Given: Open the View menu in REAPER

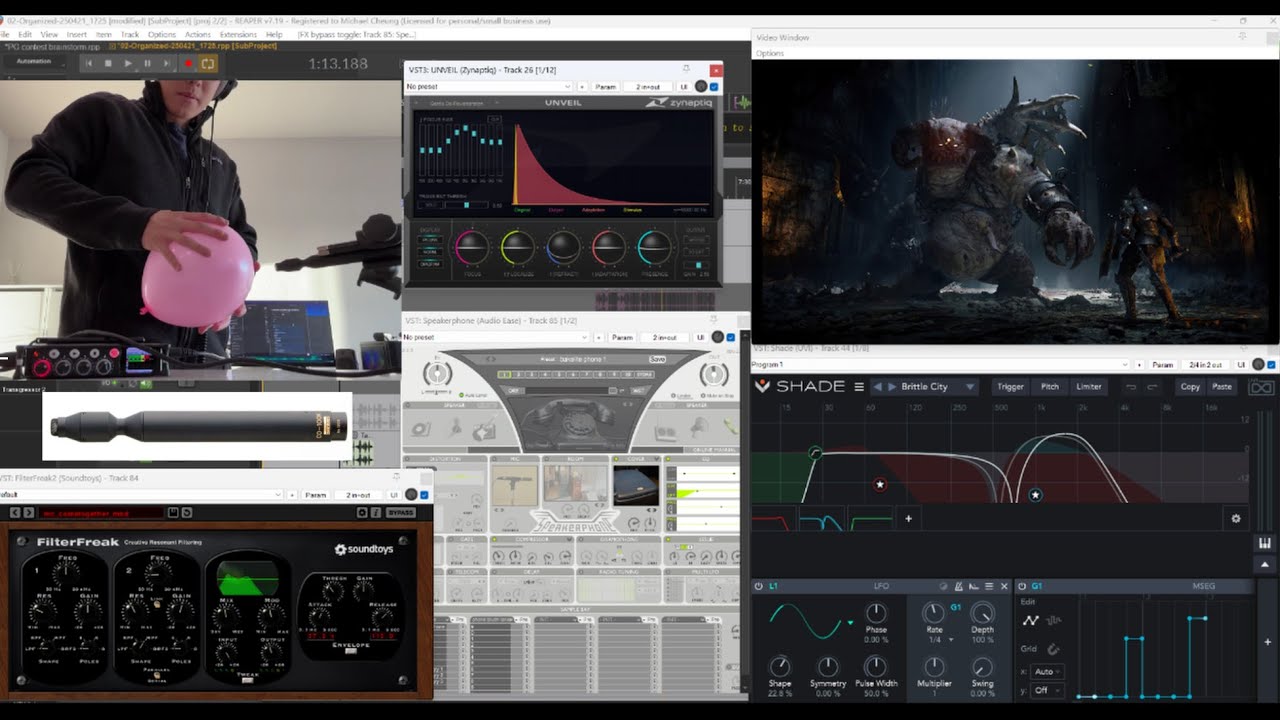Looking at the screenshot, I should point(49,34).
